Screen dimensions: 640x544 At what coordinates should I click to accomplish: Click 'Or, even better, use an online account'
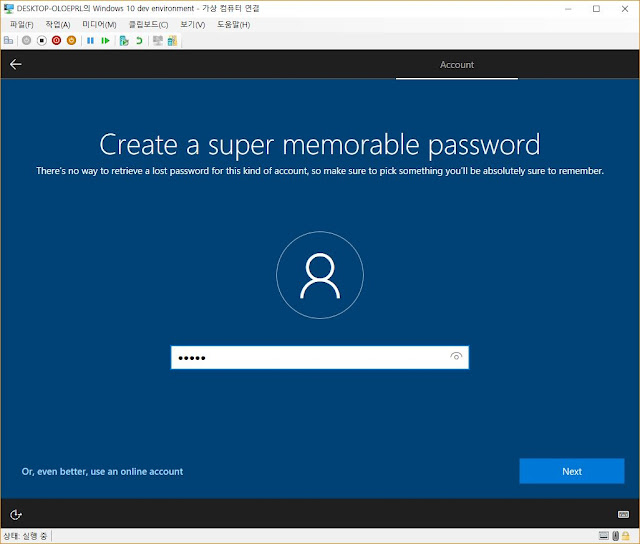pos(102,471)
